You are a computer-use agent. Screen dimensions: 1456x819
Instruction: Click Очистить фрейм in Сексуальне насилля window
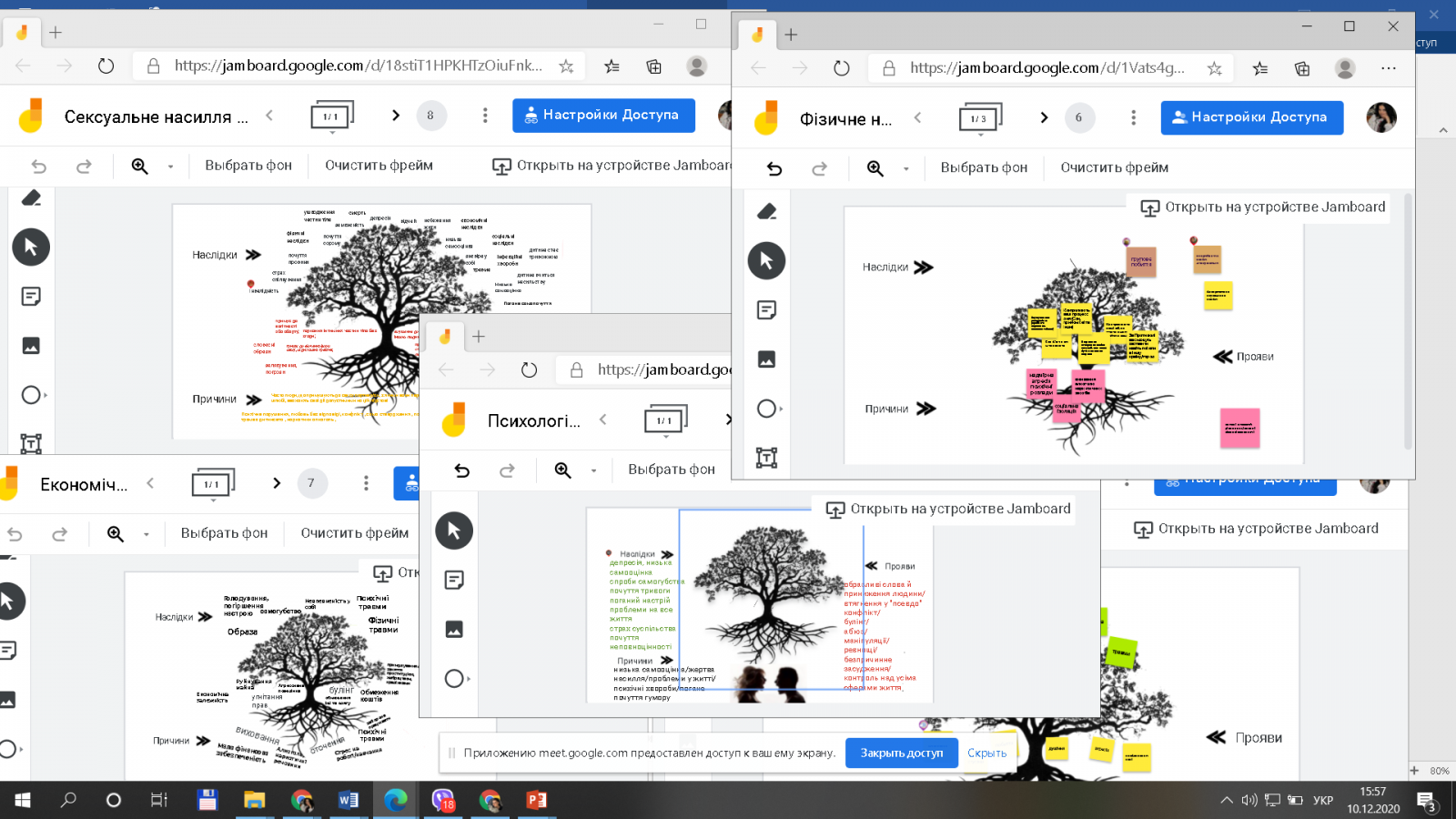(379, 166)
